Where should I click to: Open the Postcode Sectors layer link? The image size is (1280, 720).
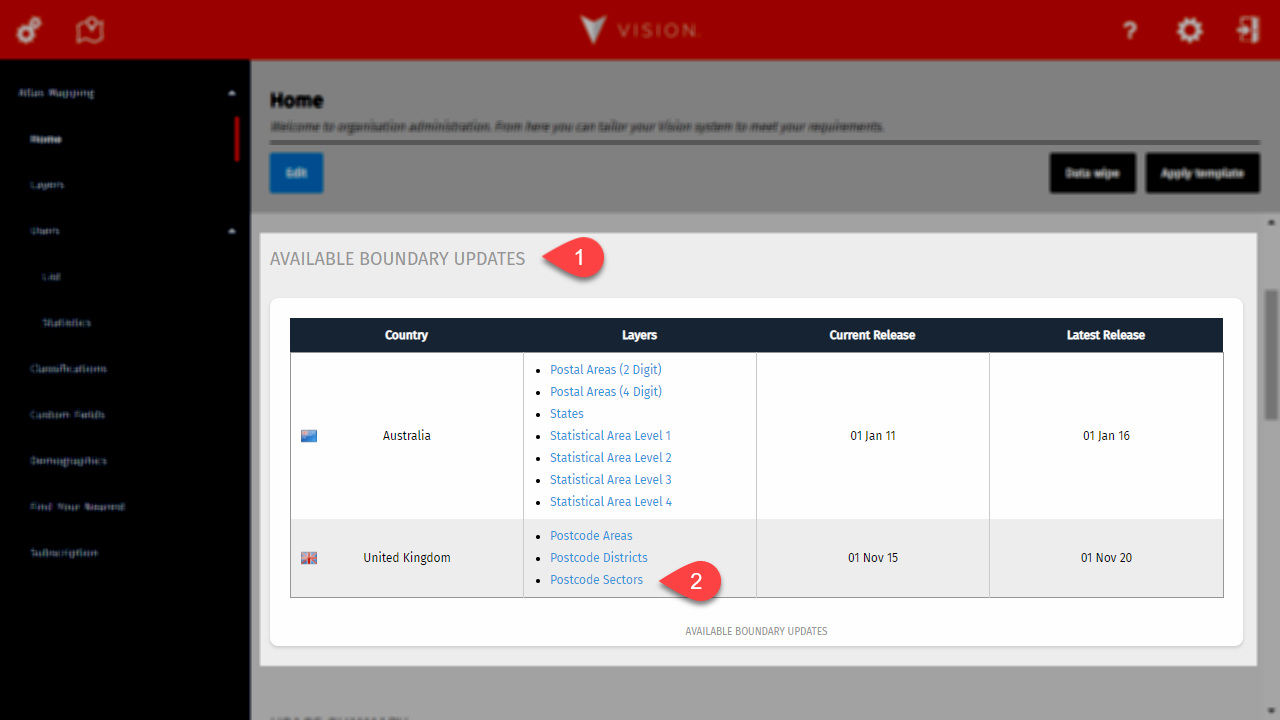pyautogui.click(x=596, y=580)
